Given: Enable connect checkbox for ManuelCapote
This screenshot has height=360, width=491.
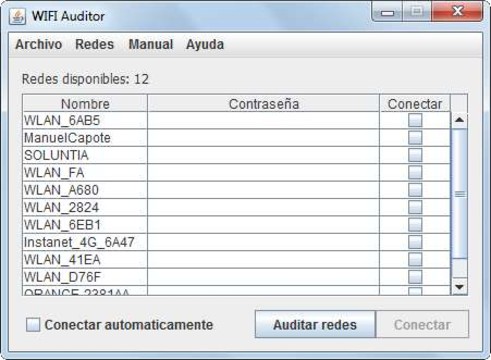Looking at the screenshot, I should click(x=415, y=137).
